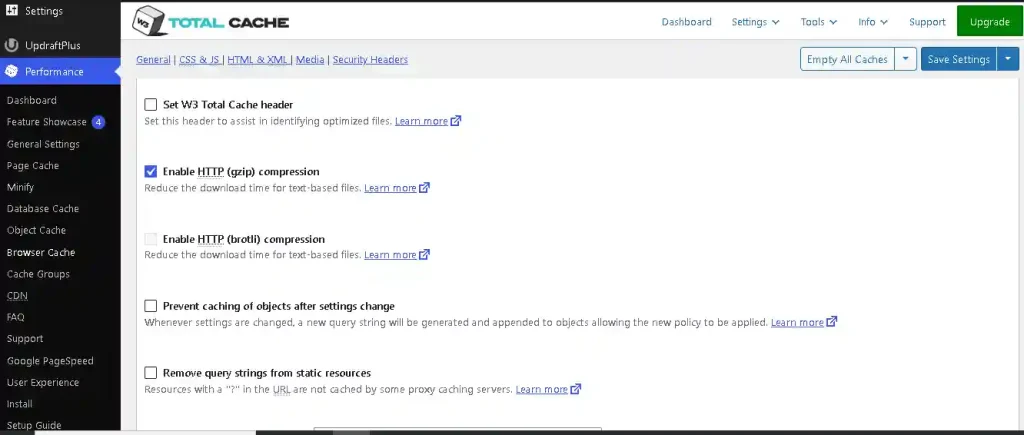
Task: Click external link icon after Prevent caching Learn more
Action: click(x=831, y=322)
